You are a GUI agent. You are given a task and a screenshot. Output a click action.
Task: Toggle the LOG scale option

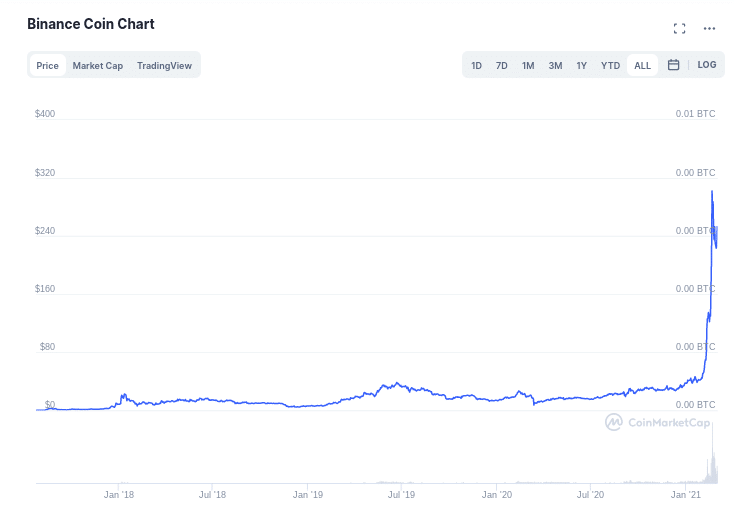pyautogui.click(x=706, y=65)
